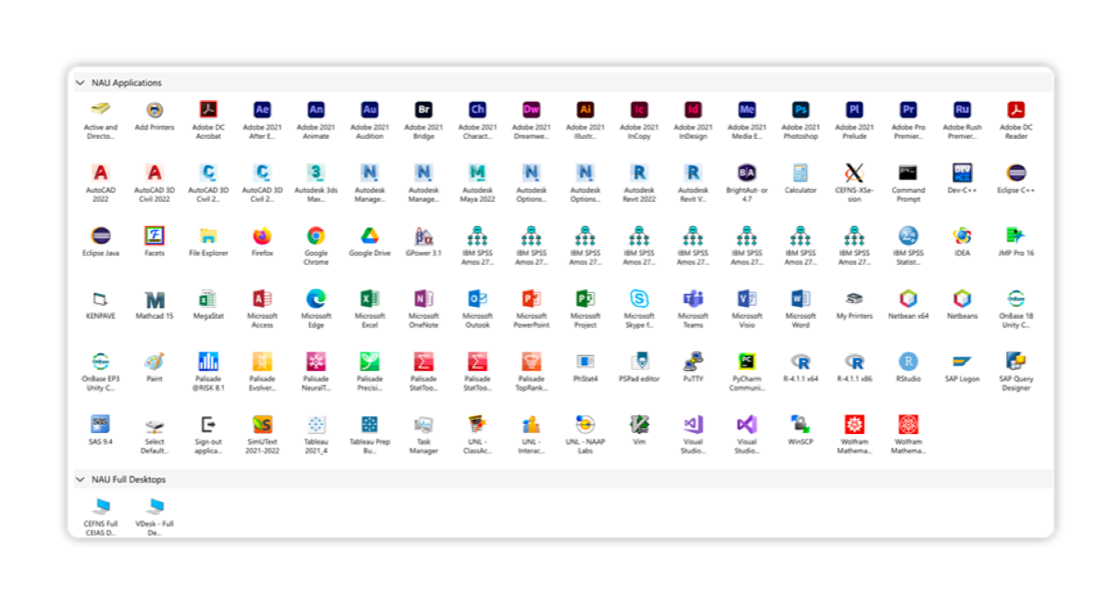Open the VDesk Full Desktop
The image size is (1120, 600).
pos(155,508)
